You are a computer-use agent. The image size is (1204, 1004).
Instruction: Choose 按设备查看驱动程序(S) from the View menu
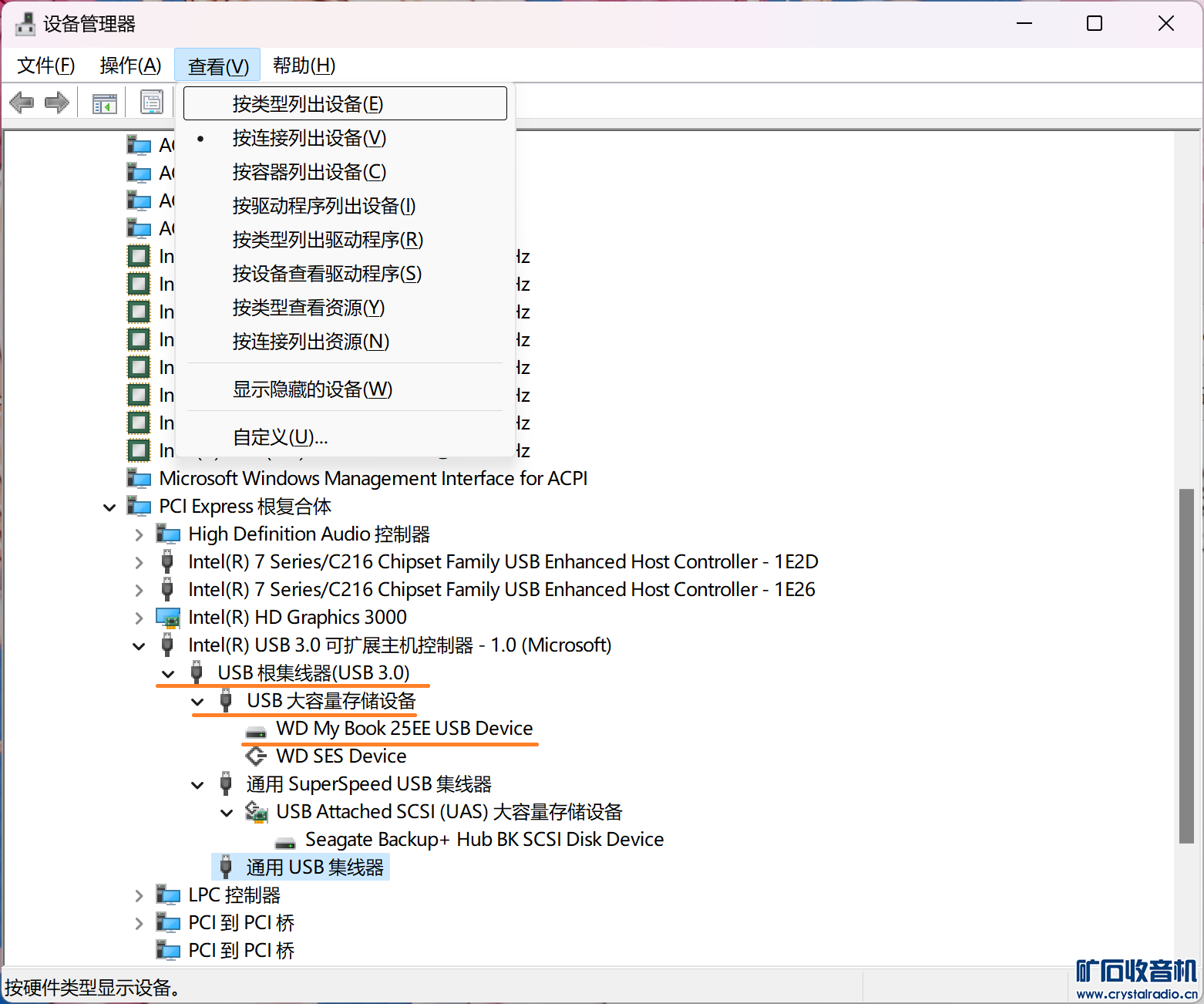pyautogui.click(x=345, y=274)
